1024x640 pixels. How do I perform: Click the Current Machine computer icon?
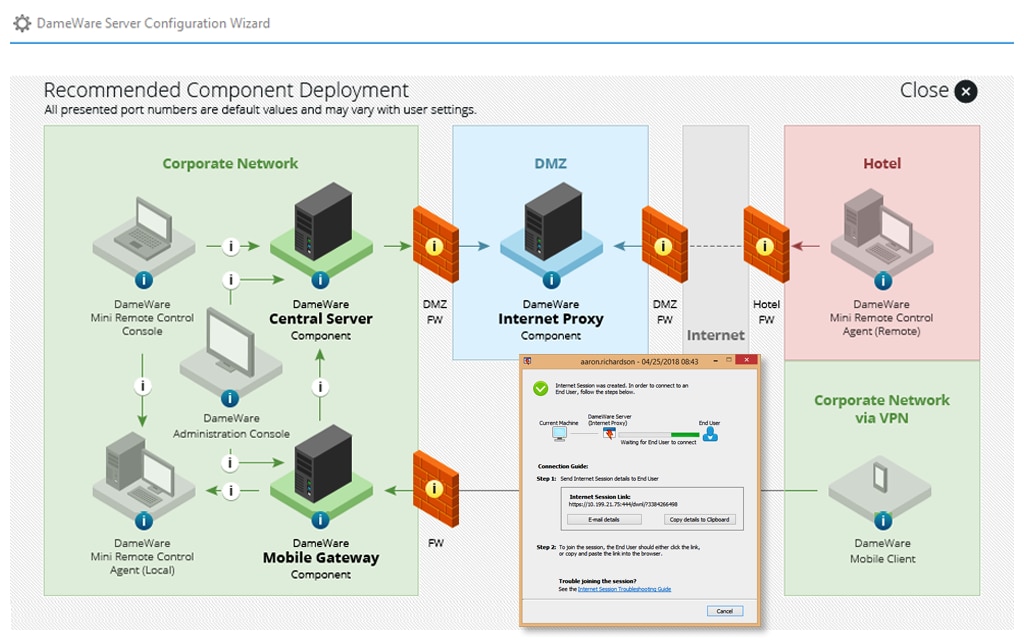point(558,433)
